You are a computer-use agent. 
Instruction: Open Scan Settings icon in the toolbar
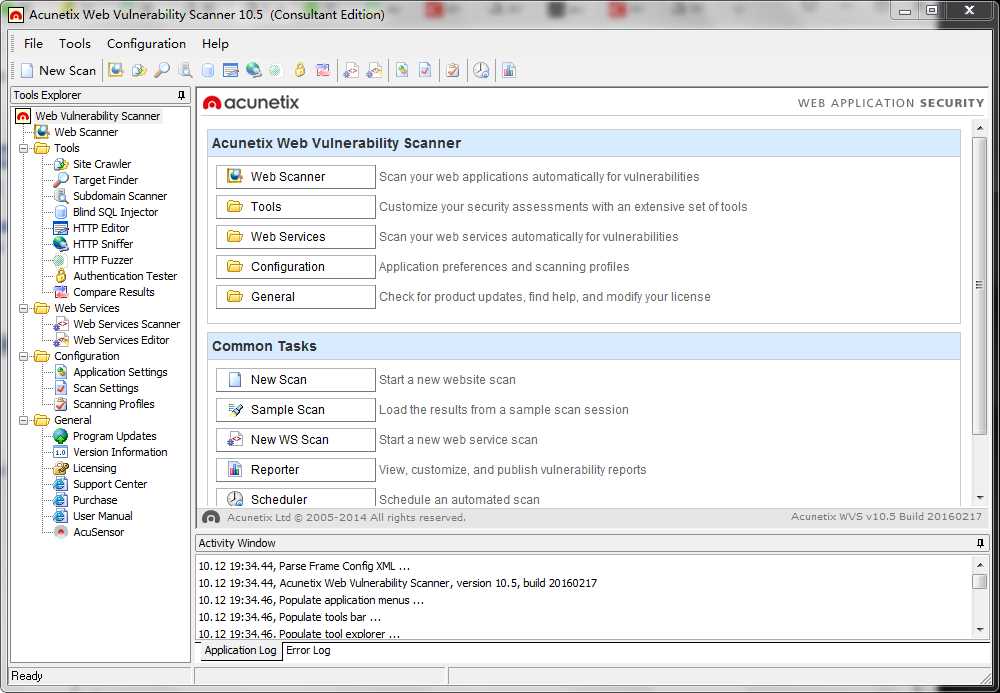point(425,70)
